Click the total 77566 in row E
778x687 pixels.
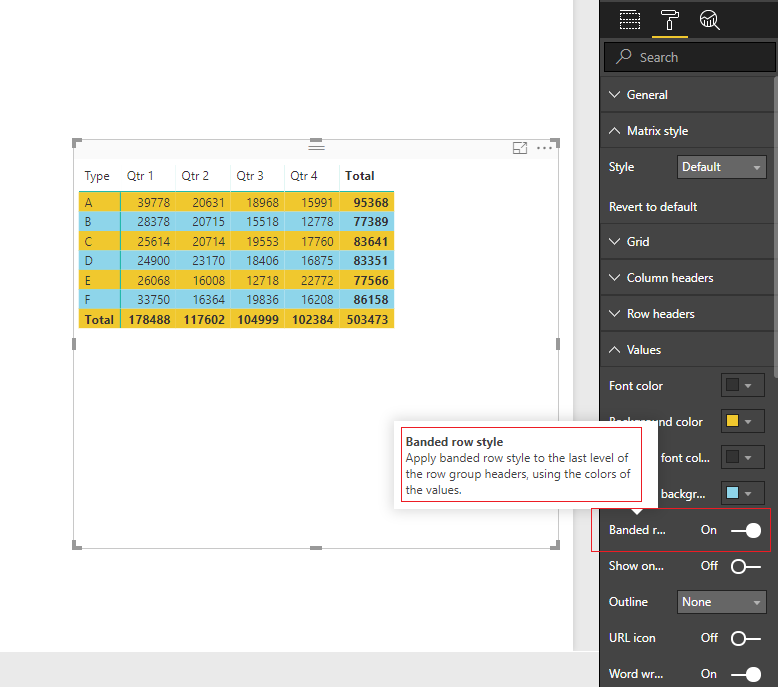point(371,280)
